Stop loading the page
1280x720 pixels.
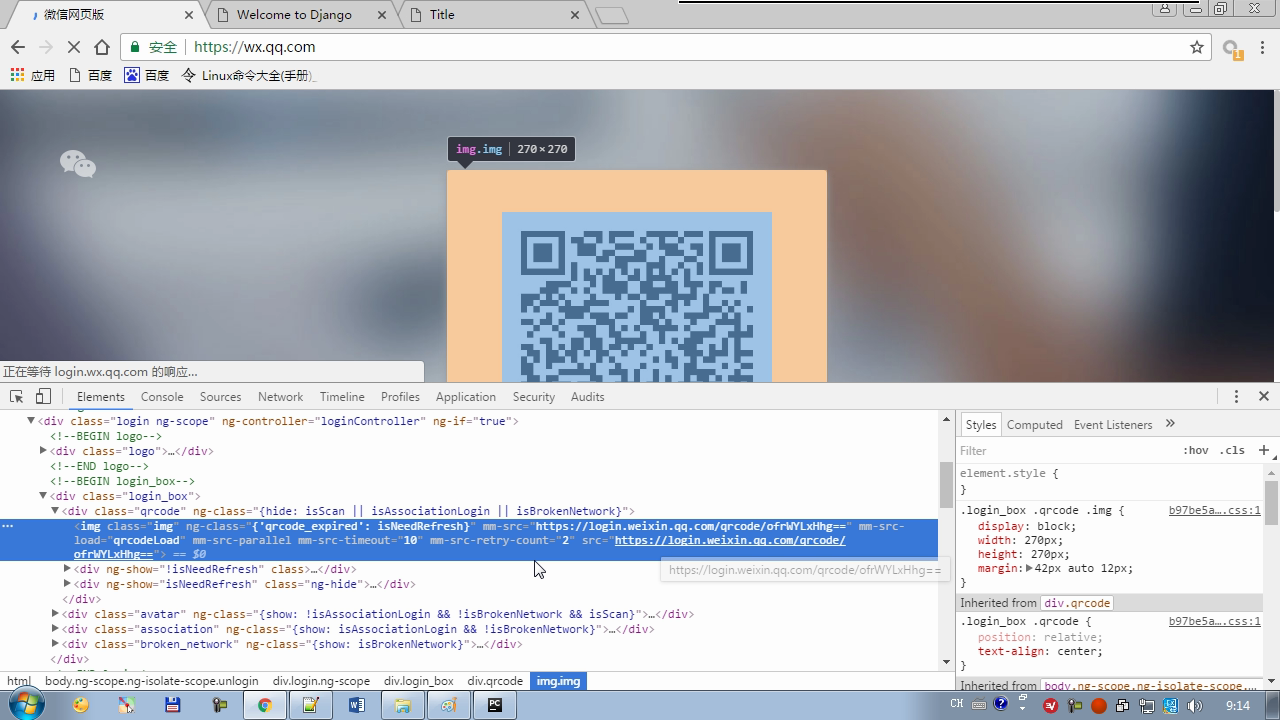(74, 47)
